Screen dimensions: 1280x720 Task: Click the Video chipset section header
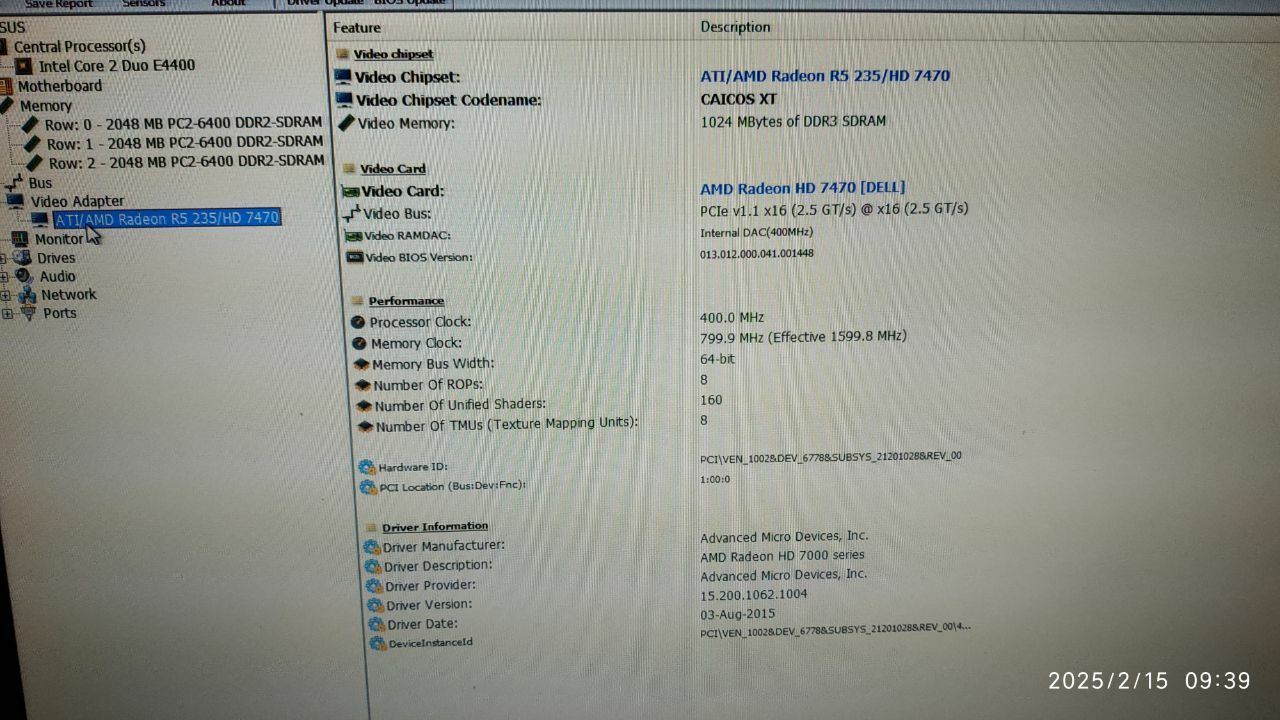pos(394,54)
